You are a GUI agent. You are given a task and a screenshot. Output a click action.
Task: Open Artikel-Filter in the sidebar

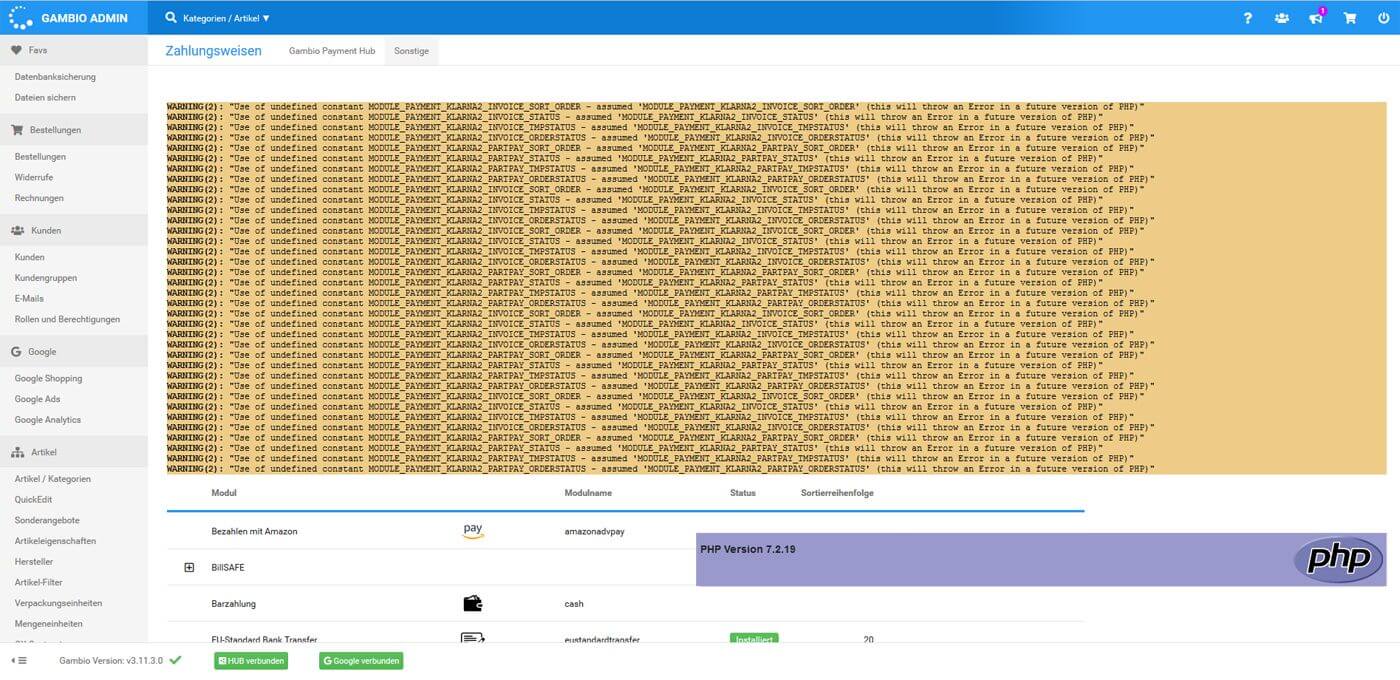(x=38, y=582)
